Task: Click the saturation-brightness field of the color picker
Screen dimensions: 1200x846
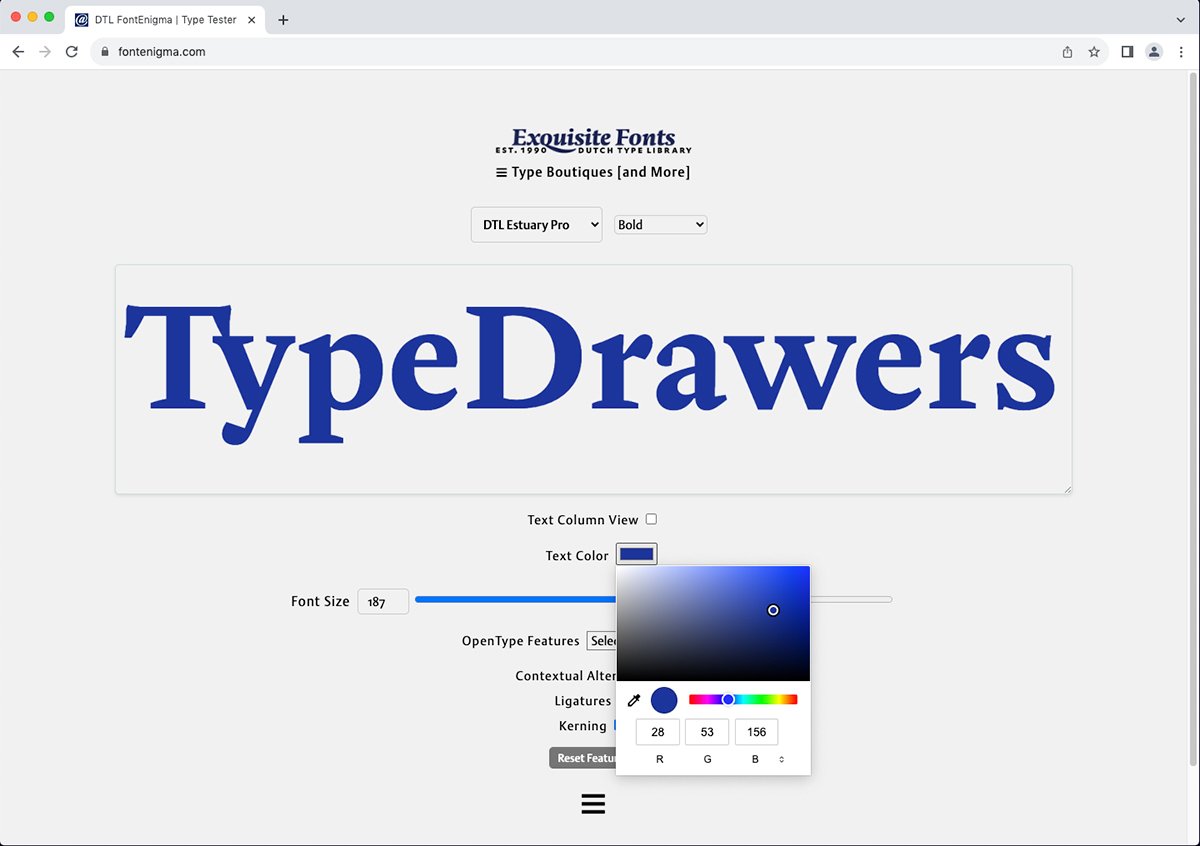Action: click(713, 624)
